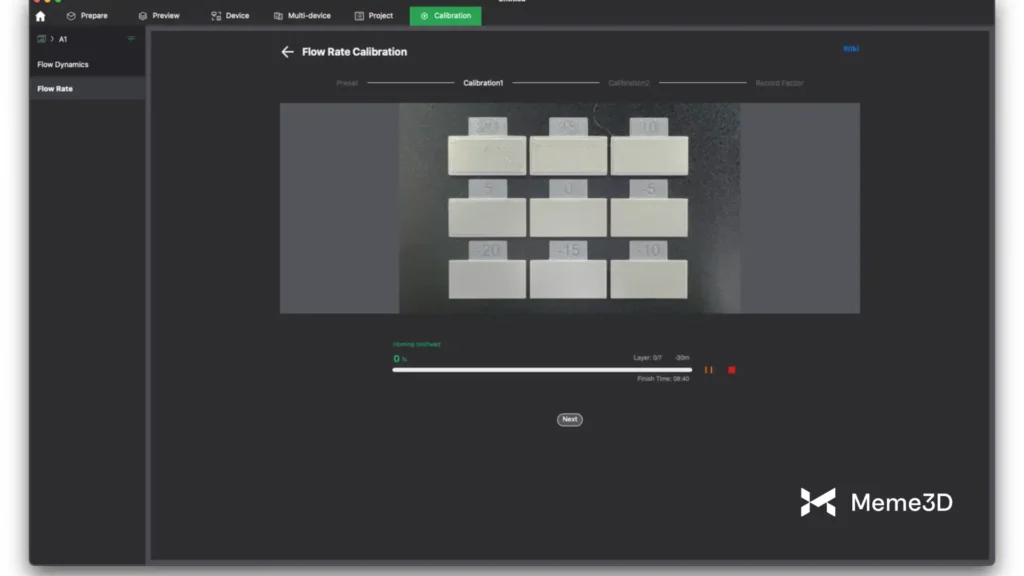Pause the print with the orange pause icon
Image resolution: width=1024 pixels, height=576 pixels.
pyautogui.click(x=708, y=370)
